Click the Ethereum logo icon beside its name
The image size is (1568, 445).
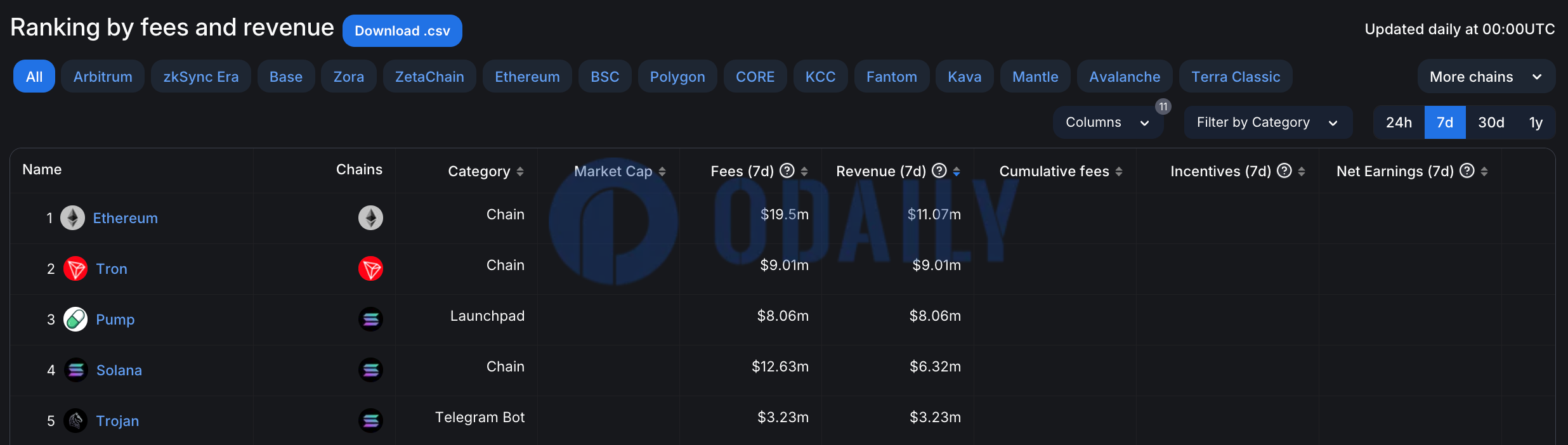coord(72,218)
